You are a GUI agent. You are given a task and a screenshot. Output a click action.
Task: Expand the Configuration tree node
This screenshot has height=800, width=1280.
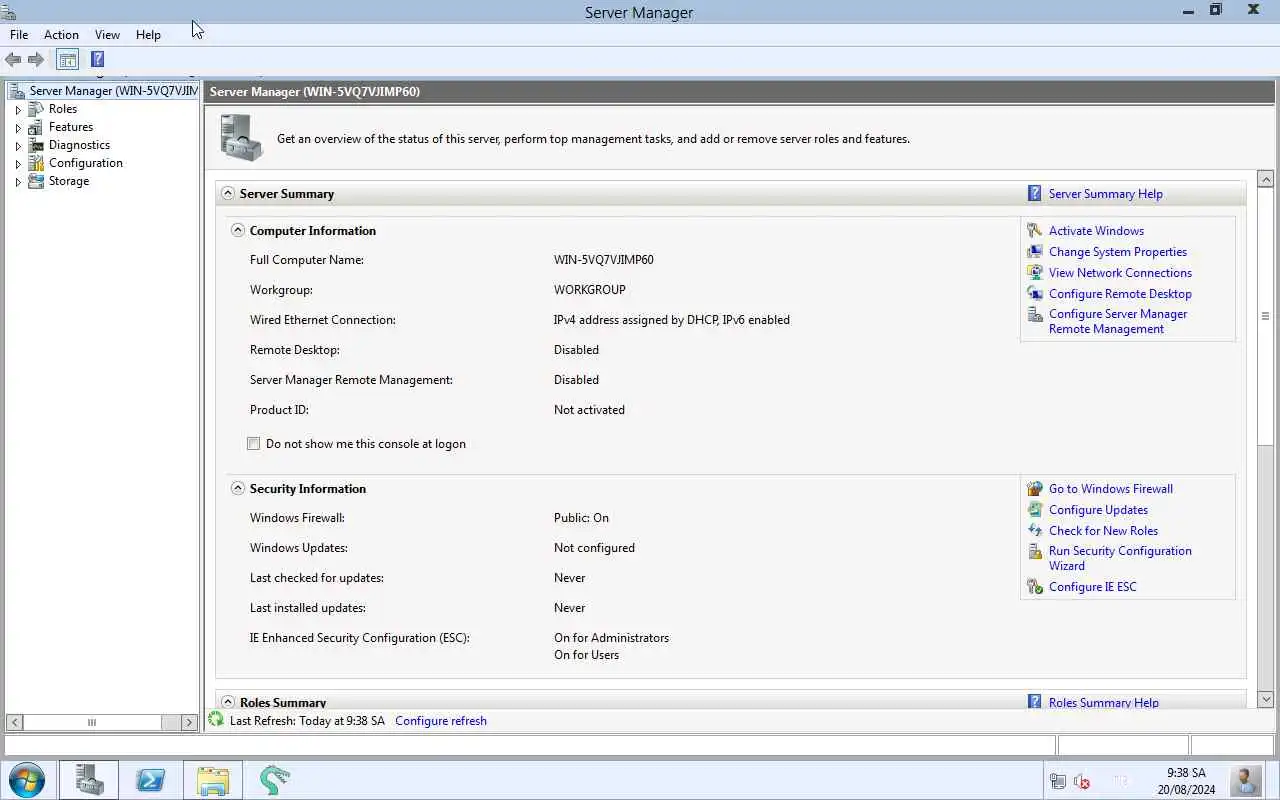pos(18,164)
